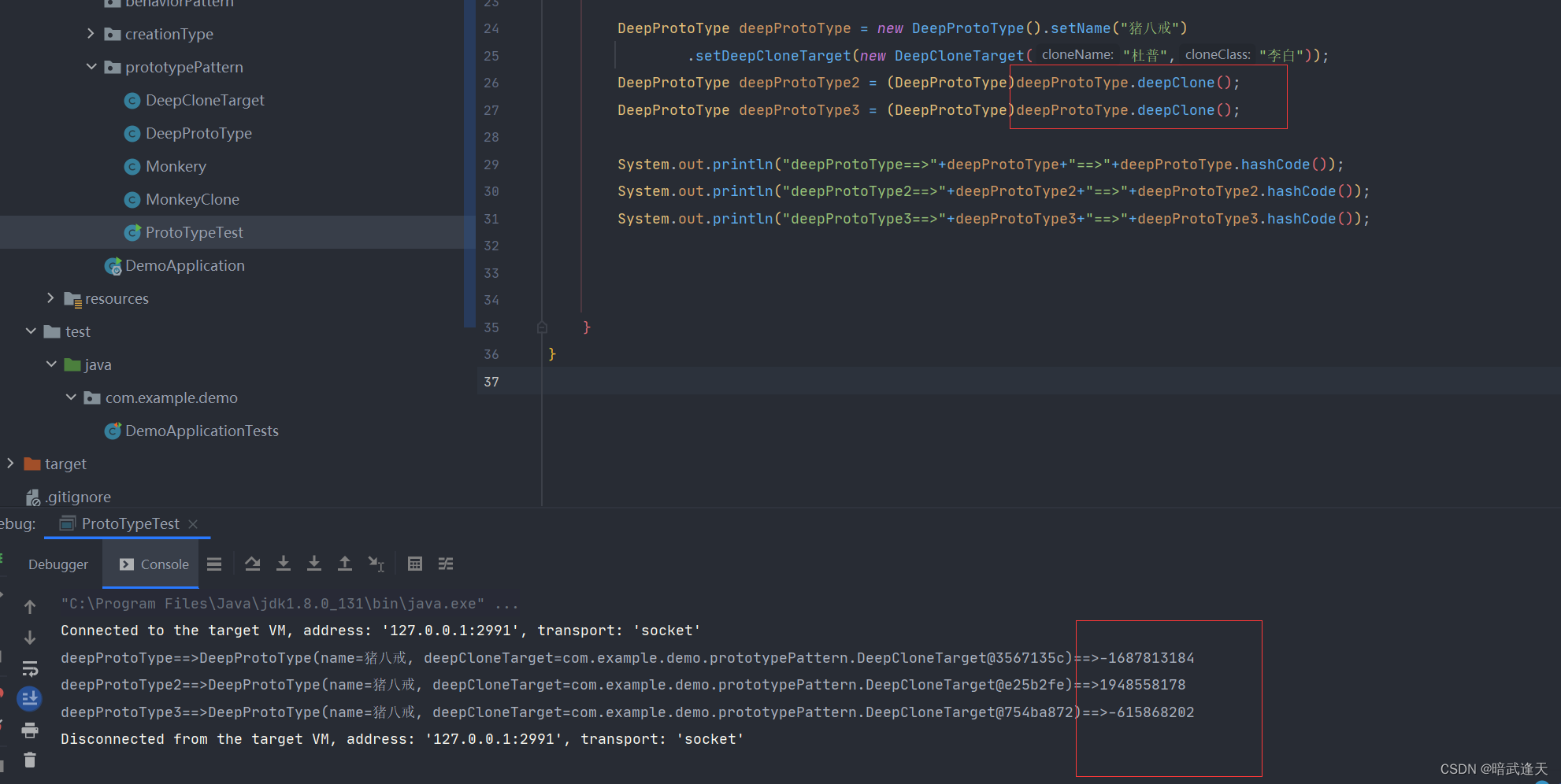Toggle soft-wrap in the console
Viewport: 1561px width, 784px height.
30,668
